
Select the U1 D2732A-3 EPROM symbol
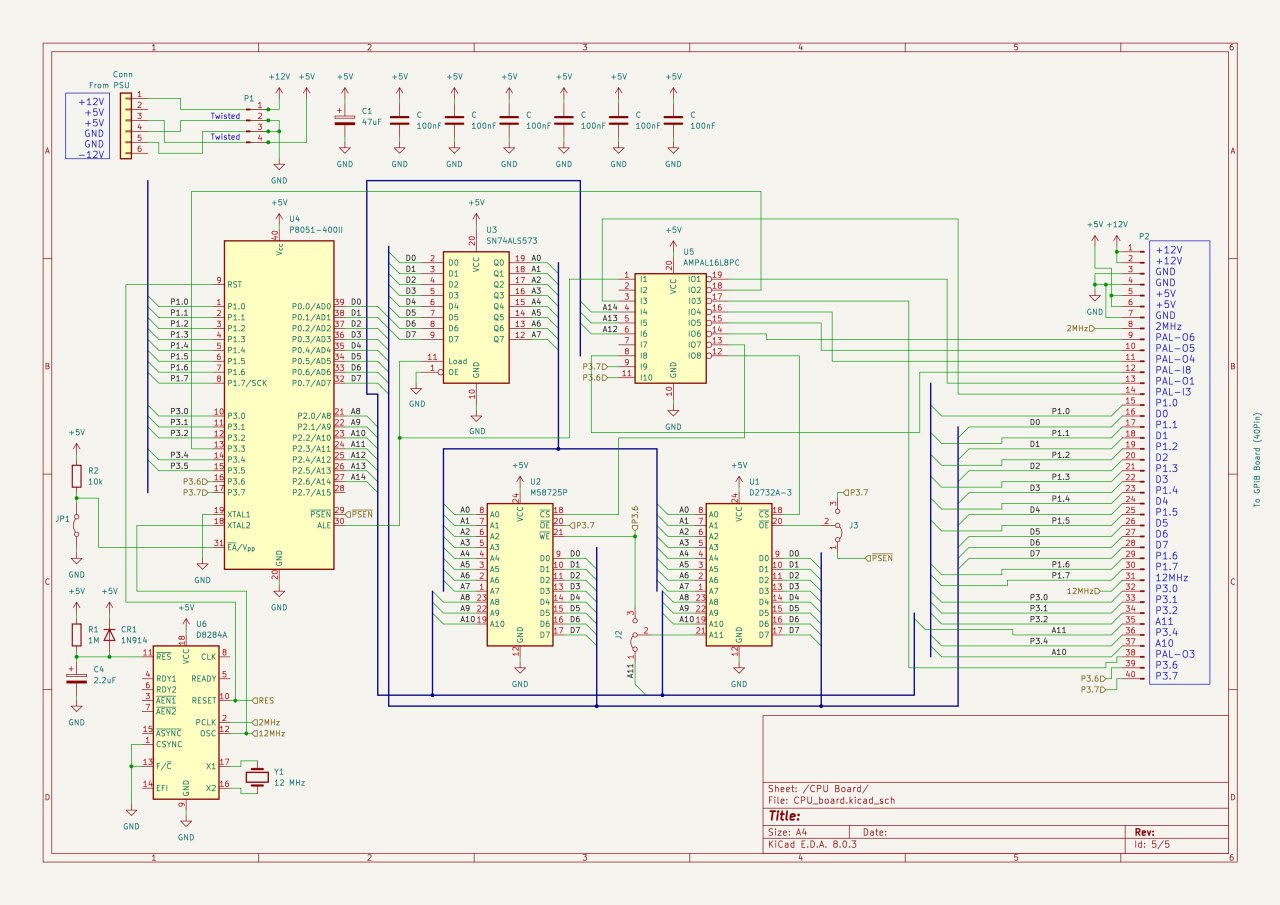pos(738,573)
